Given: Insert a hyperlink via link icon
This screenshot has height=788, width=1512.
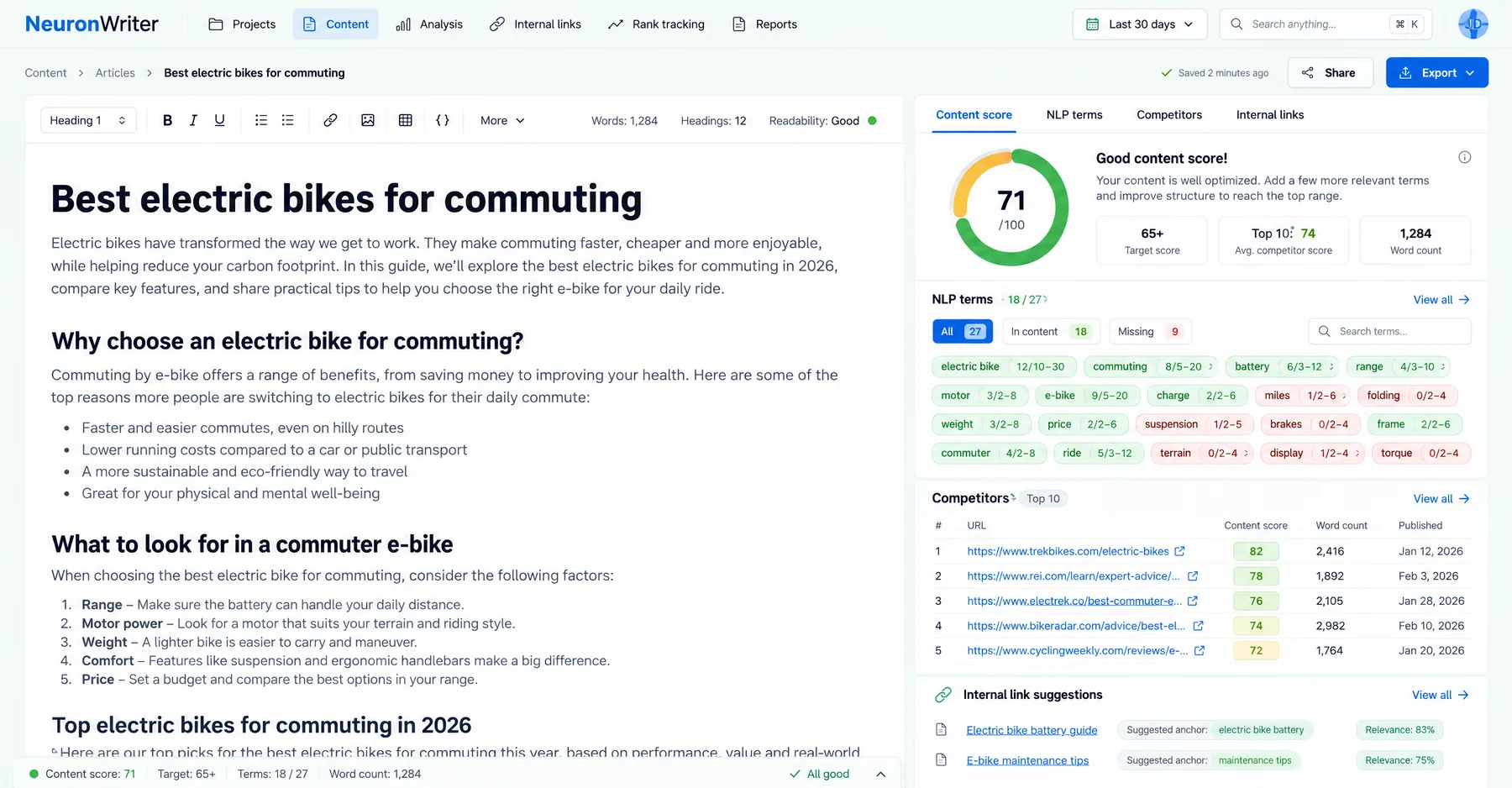Looking at the screenshot, I should point(330,120).
